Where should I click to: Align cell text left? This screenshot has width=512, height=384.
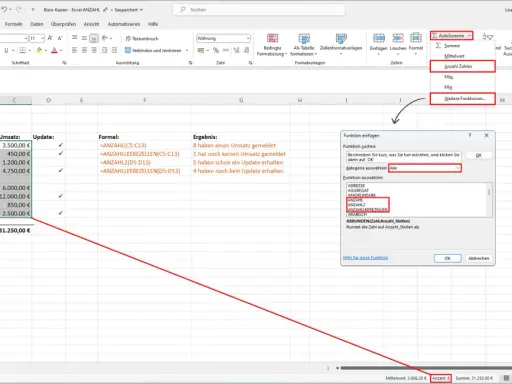click(74, 50)
